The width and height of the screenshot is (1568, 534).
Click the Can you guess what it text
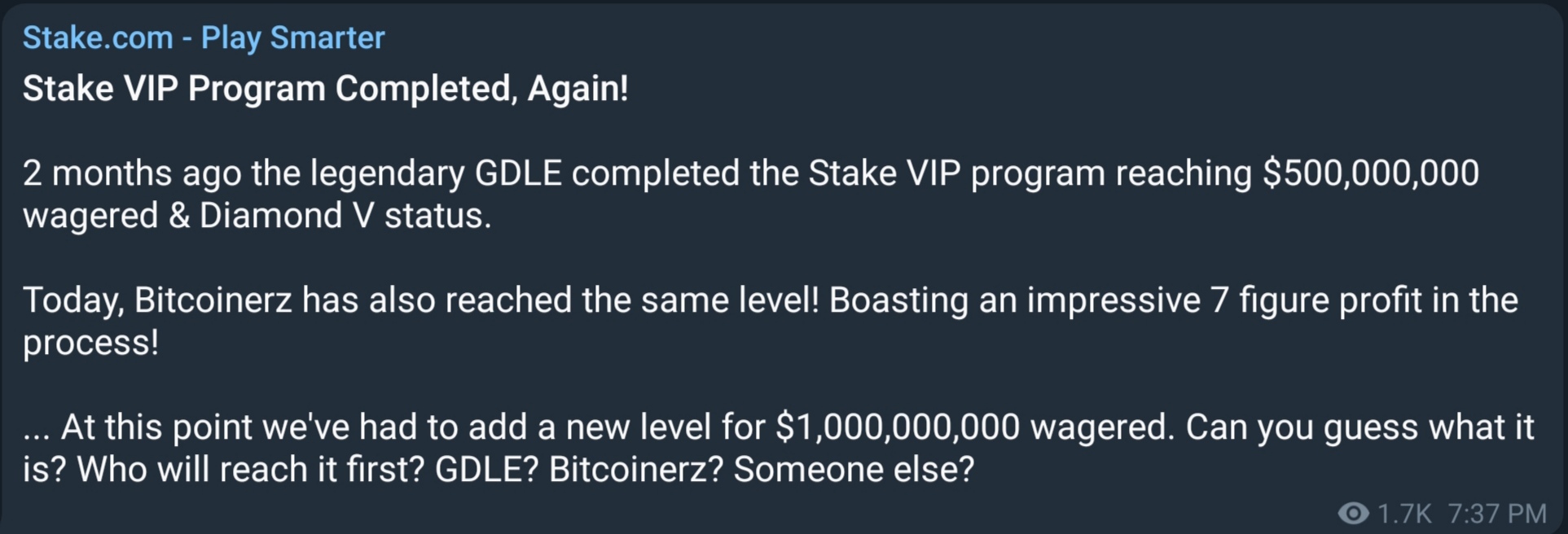(x=1359, y=427)
